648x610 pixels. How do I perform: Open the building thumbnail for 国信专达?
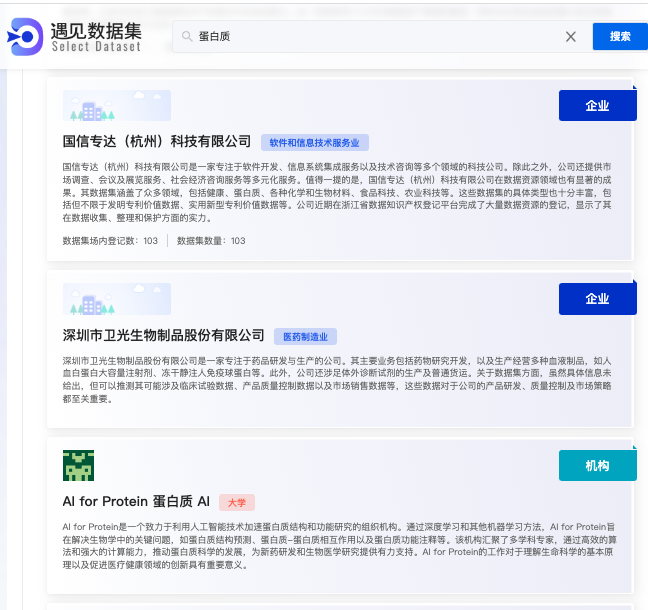pos(117,105)
